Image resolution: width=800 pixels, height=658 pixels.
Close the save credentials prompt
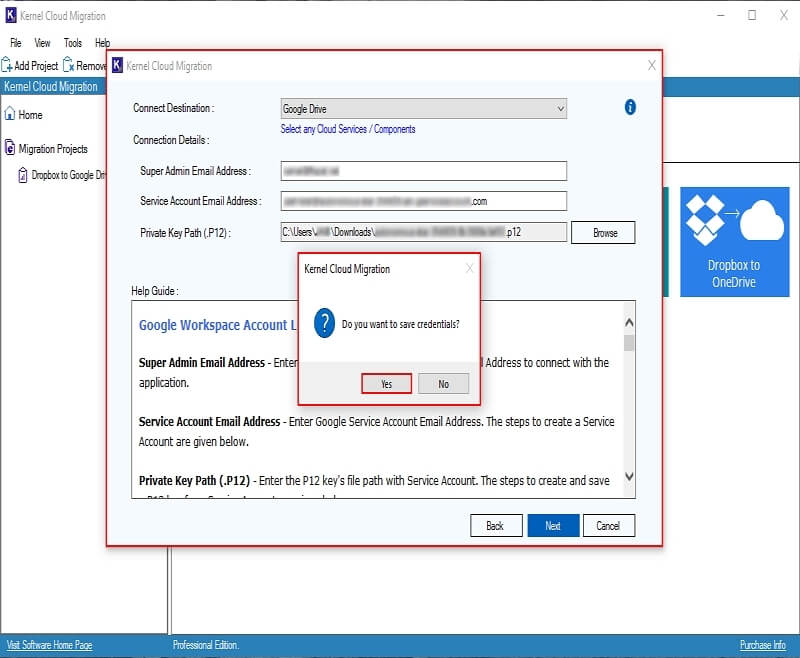point(469,268)
